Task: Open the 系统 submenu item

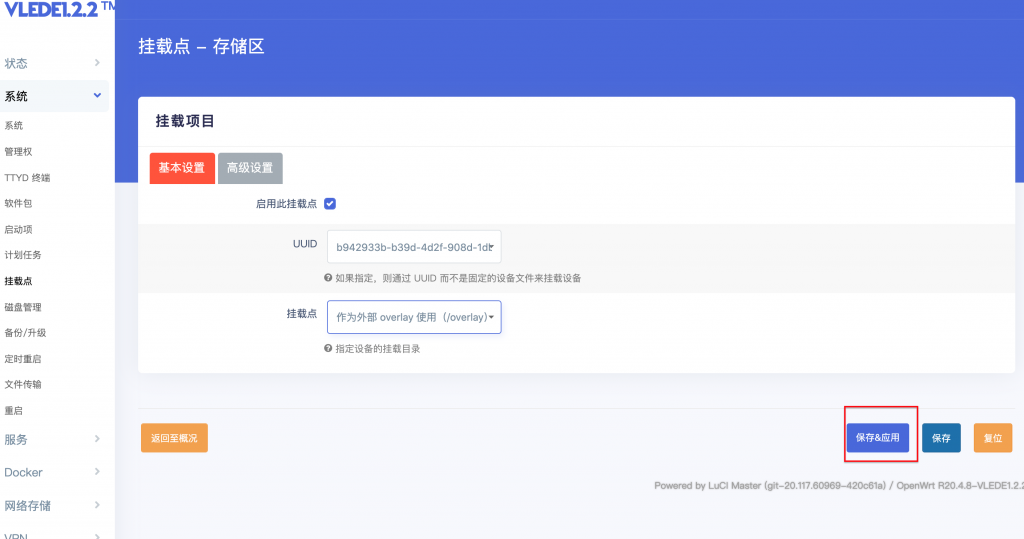Action: 14,125
